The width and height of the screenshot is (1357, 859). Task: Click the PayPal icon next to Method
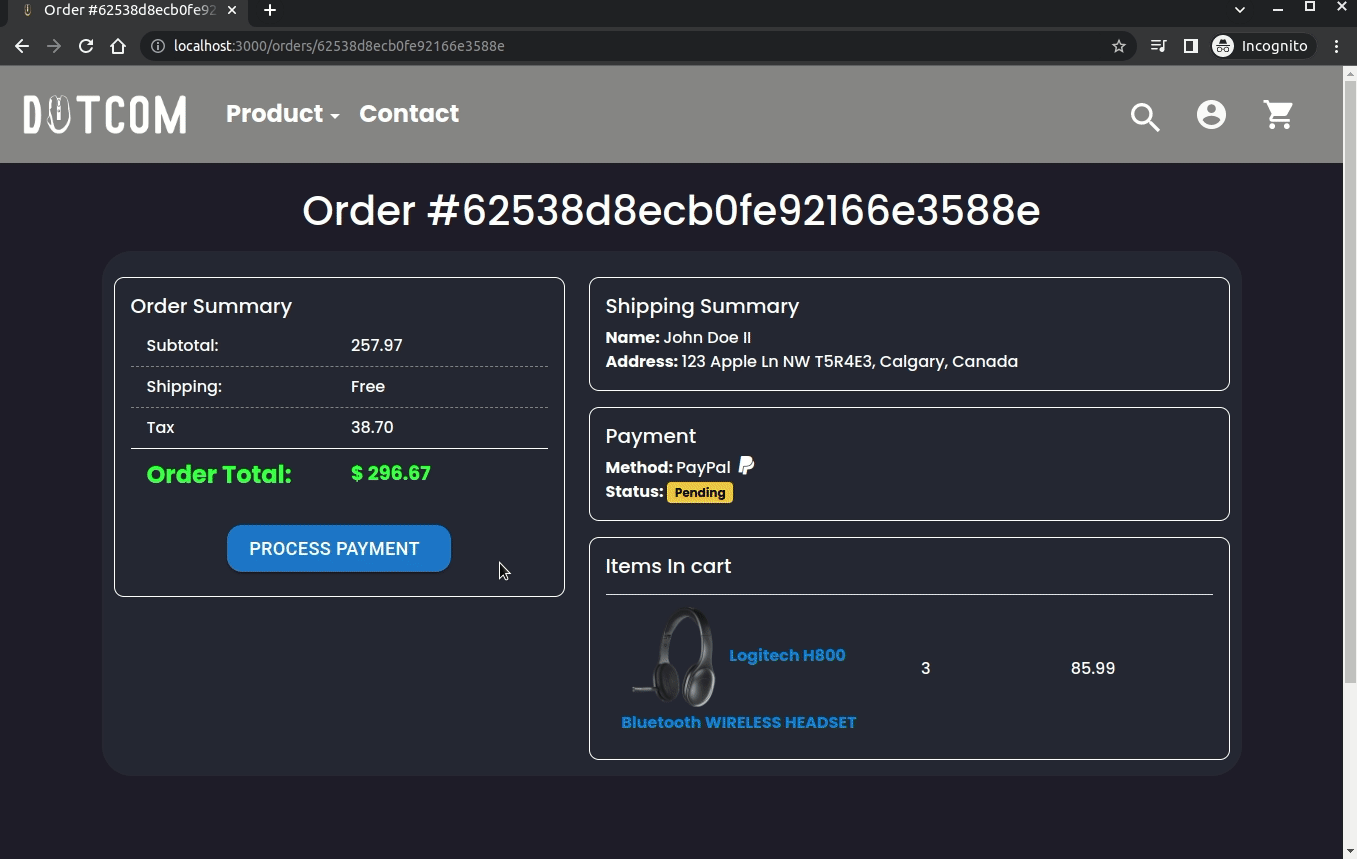745,465
